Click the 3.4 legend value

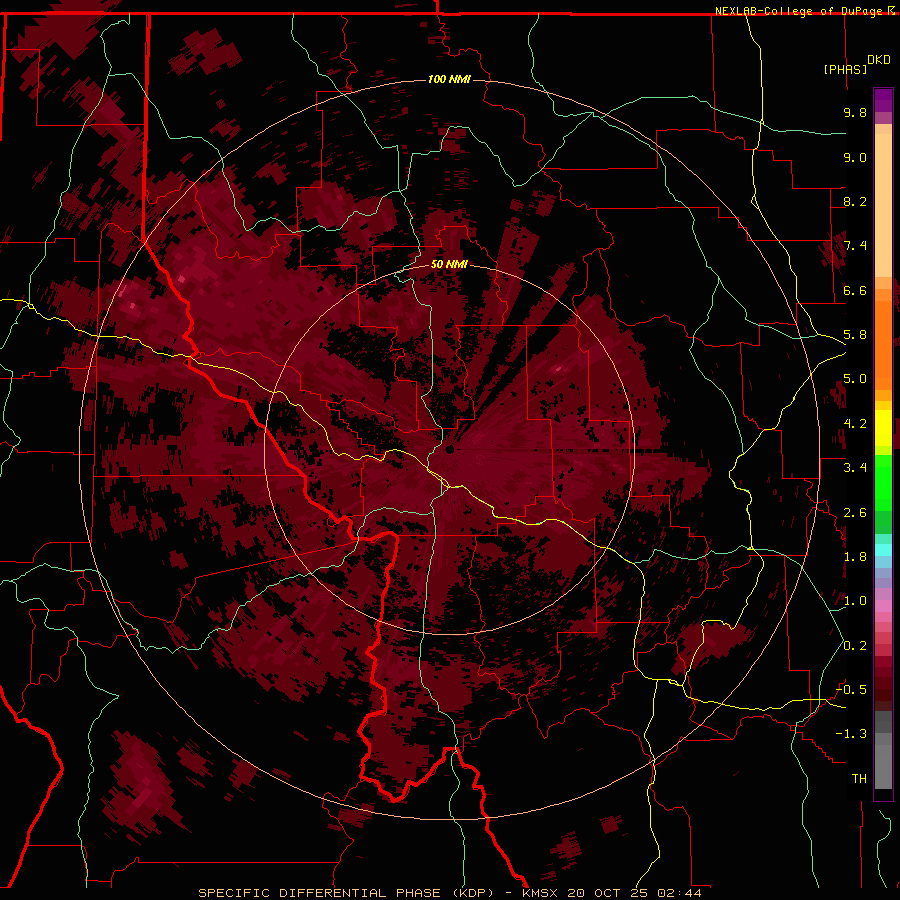point(855,468)
